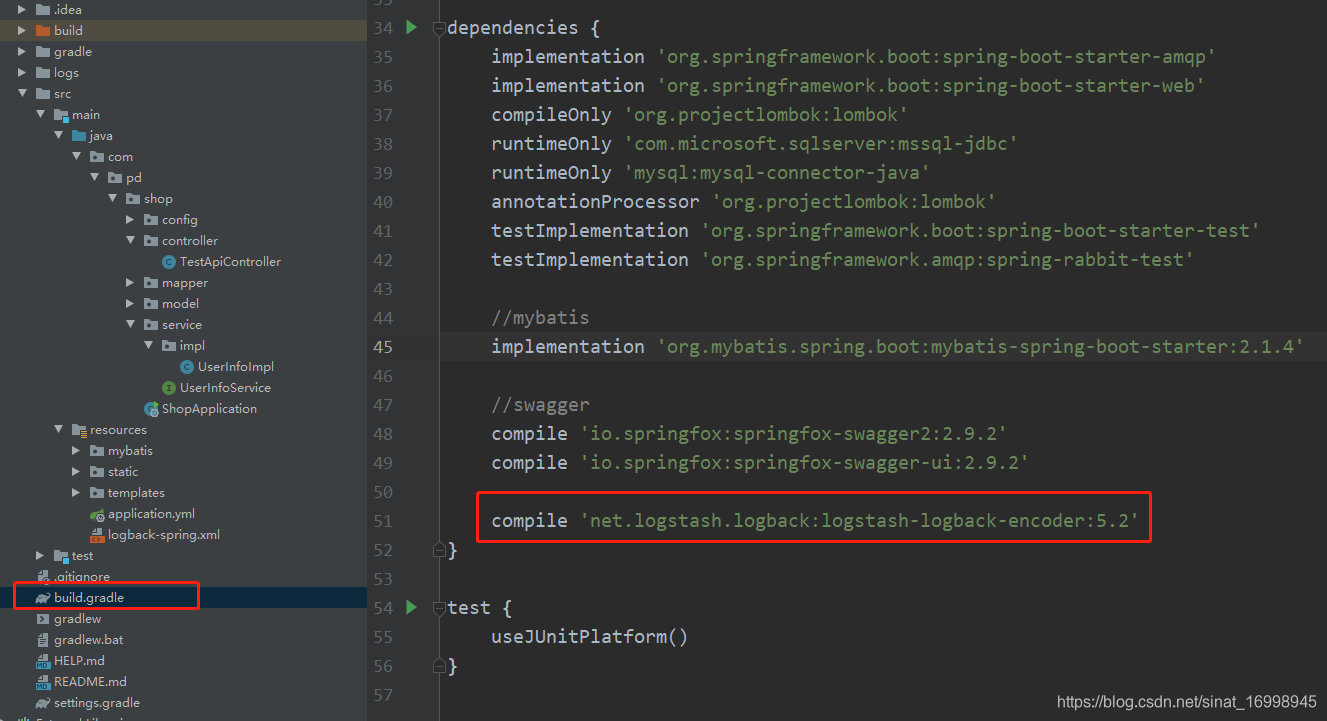Image resolution: width=1327 pixels, height=721 pixels.
Task: Click the //mybatis comment
Action: click(540, 318)
